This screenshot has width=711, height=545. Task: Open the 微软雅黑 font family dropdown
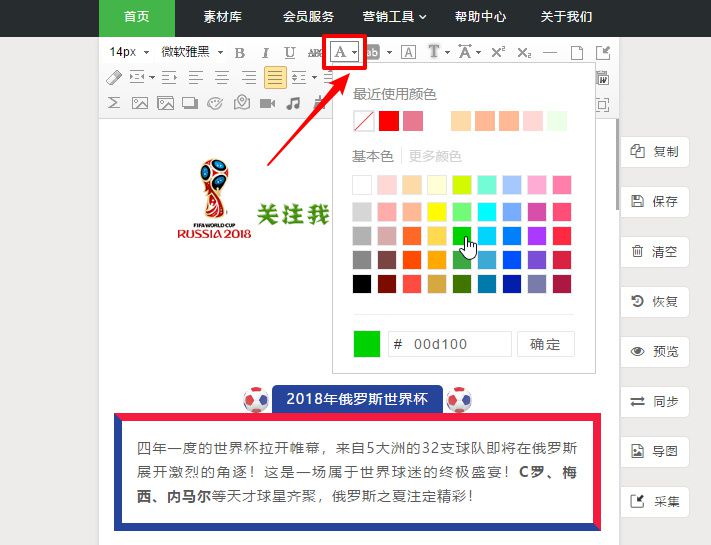point(192,52)
